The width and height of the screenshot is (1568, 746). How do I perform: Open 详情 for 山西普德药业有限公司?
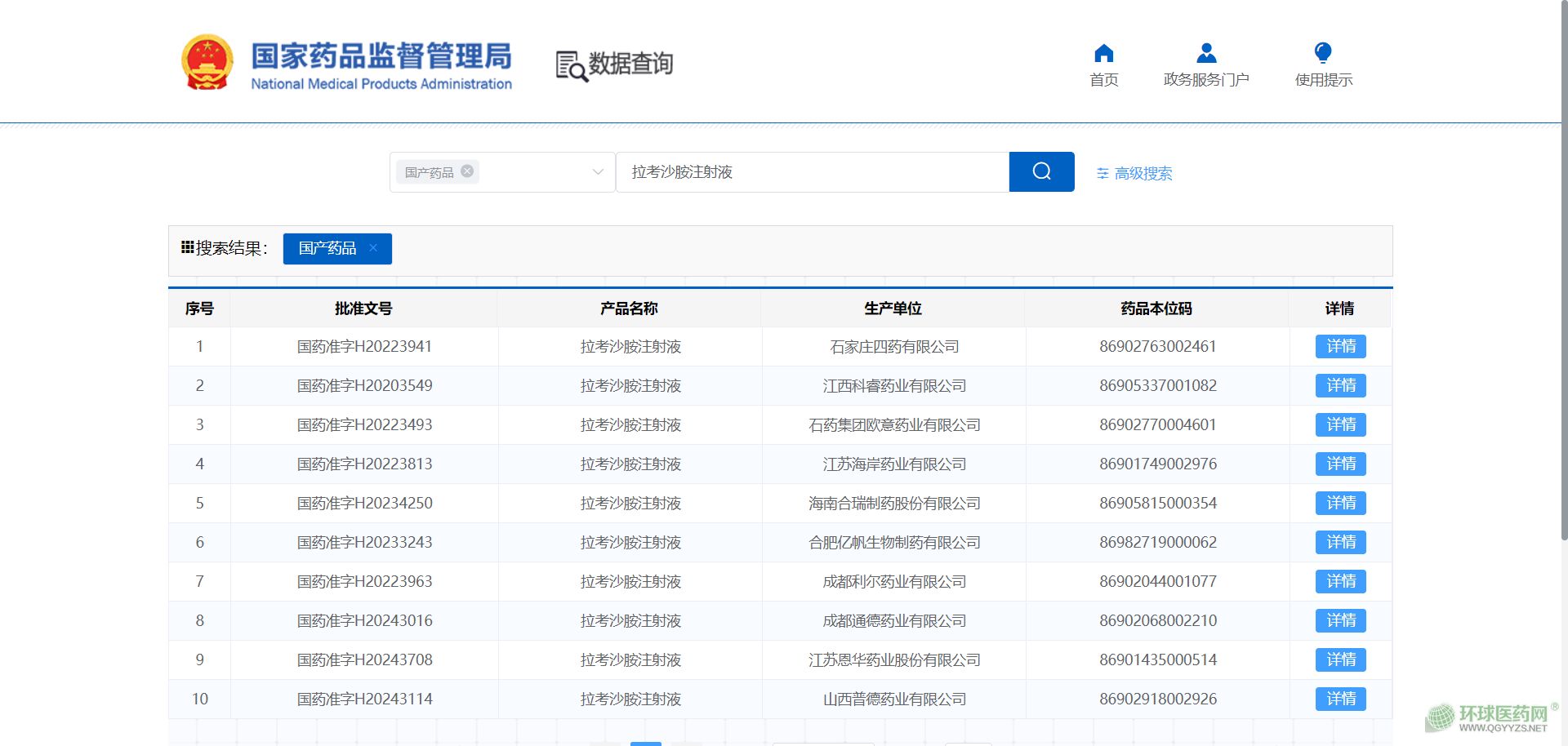pyautogui.click(x=1340, y=699)
